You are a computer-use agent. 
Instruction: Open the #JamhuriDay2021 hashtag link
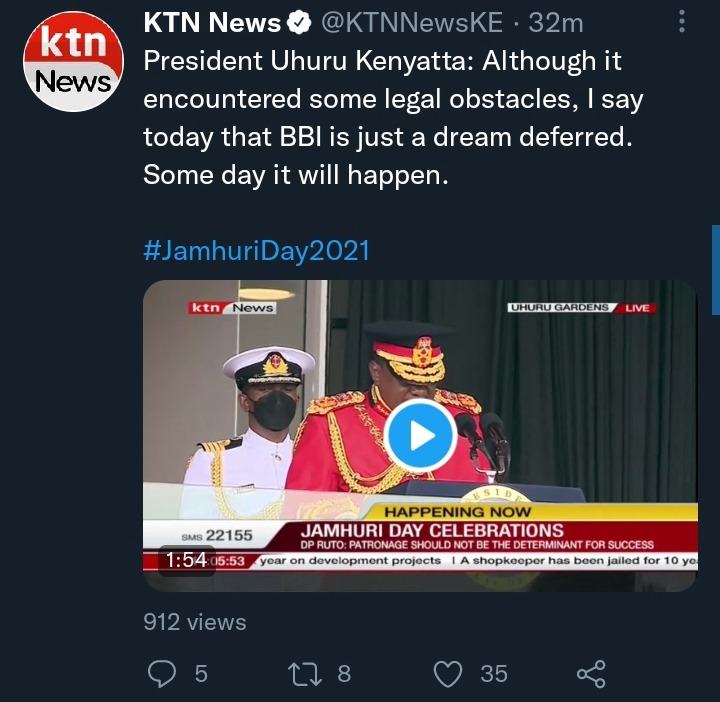pos(256,251)
